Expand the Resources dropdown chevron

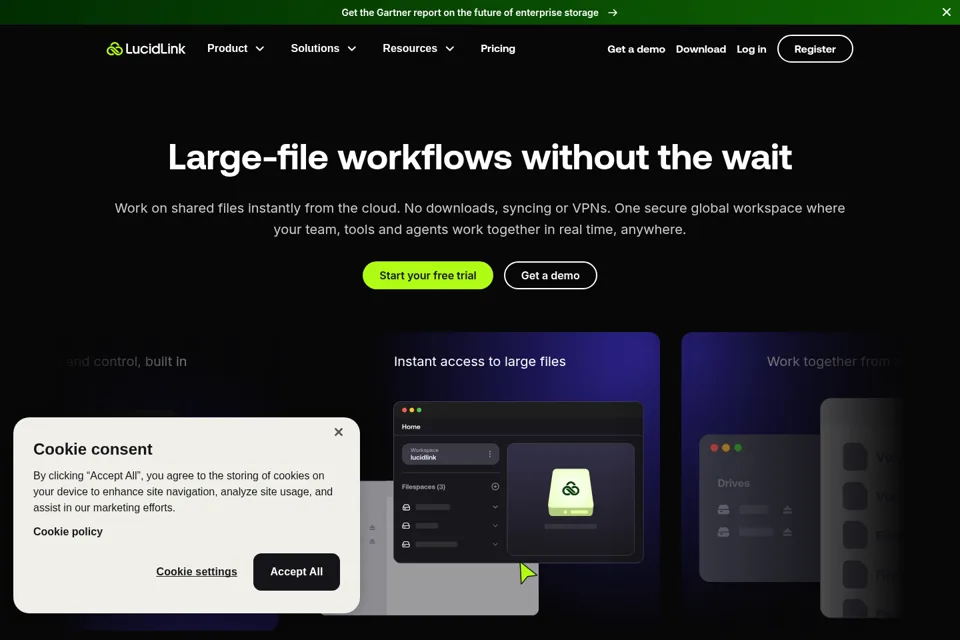click(x=450, y=49)
